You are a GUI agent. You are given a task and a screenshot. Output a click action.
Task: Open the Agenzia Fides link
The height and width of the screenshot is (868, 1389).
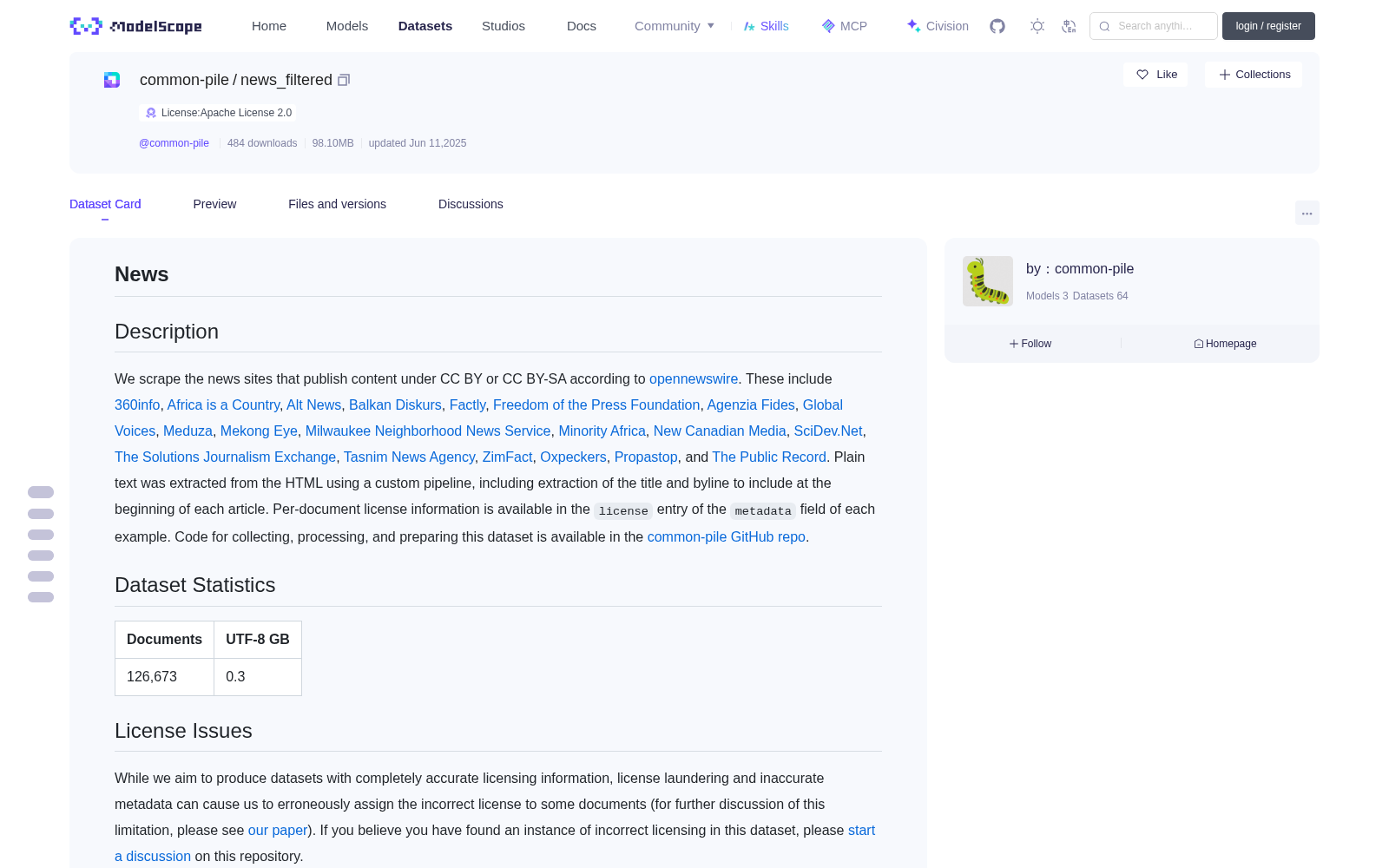pyautogui.click(x=751, y=405)
